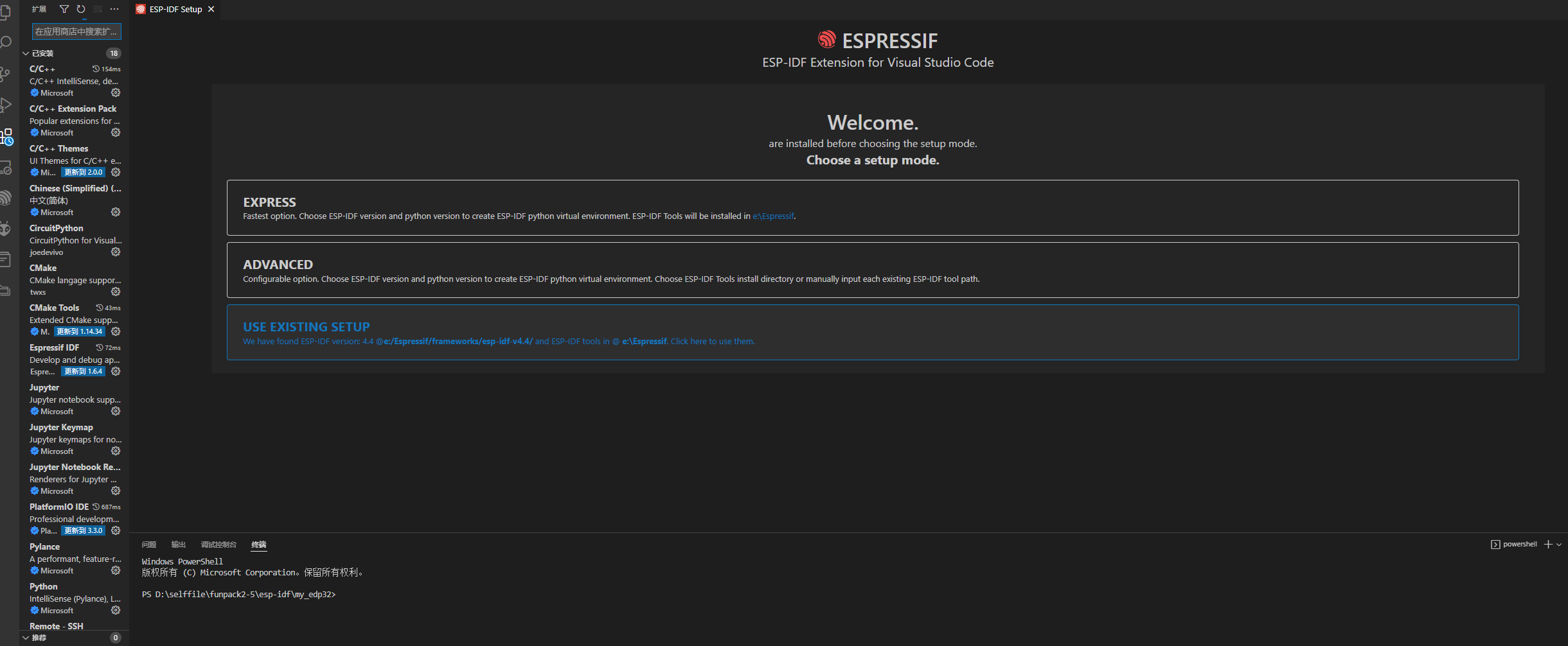Open manage gear for CMake extension
Screen dimensions: 1568x646
pyautogui.click(x=116, y=292)
